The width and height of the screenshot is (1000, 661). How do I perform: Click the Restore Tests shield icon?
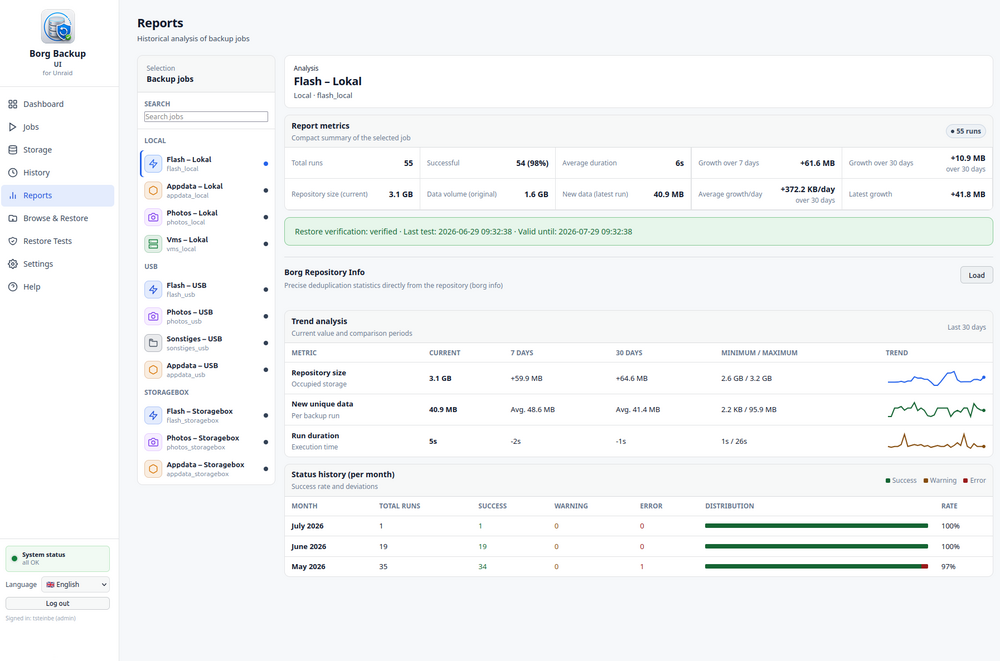[13, 241]
